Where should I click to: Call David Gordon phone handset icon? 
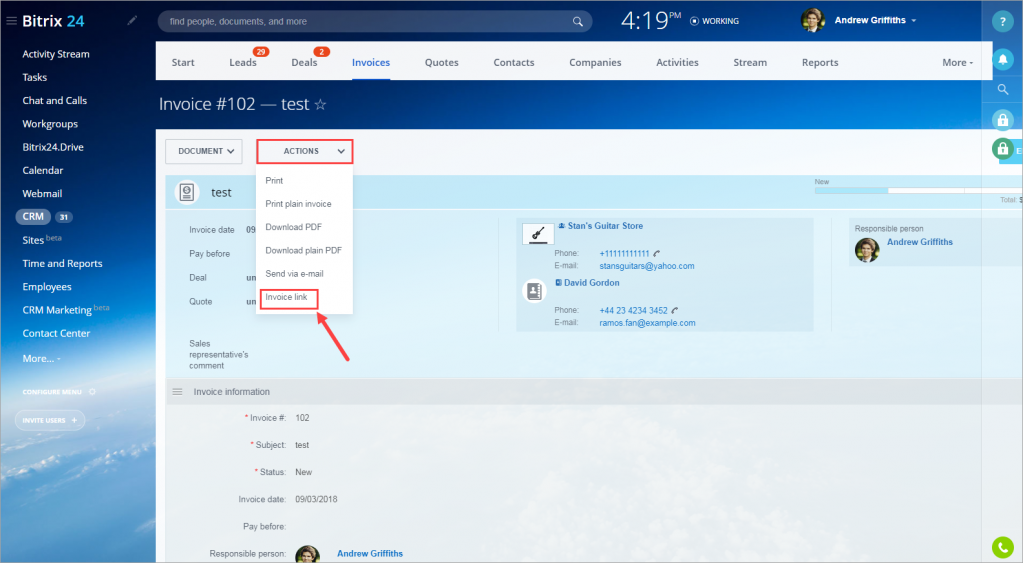click(675, 311)
